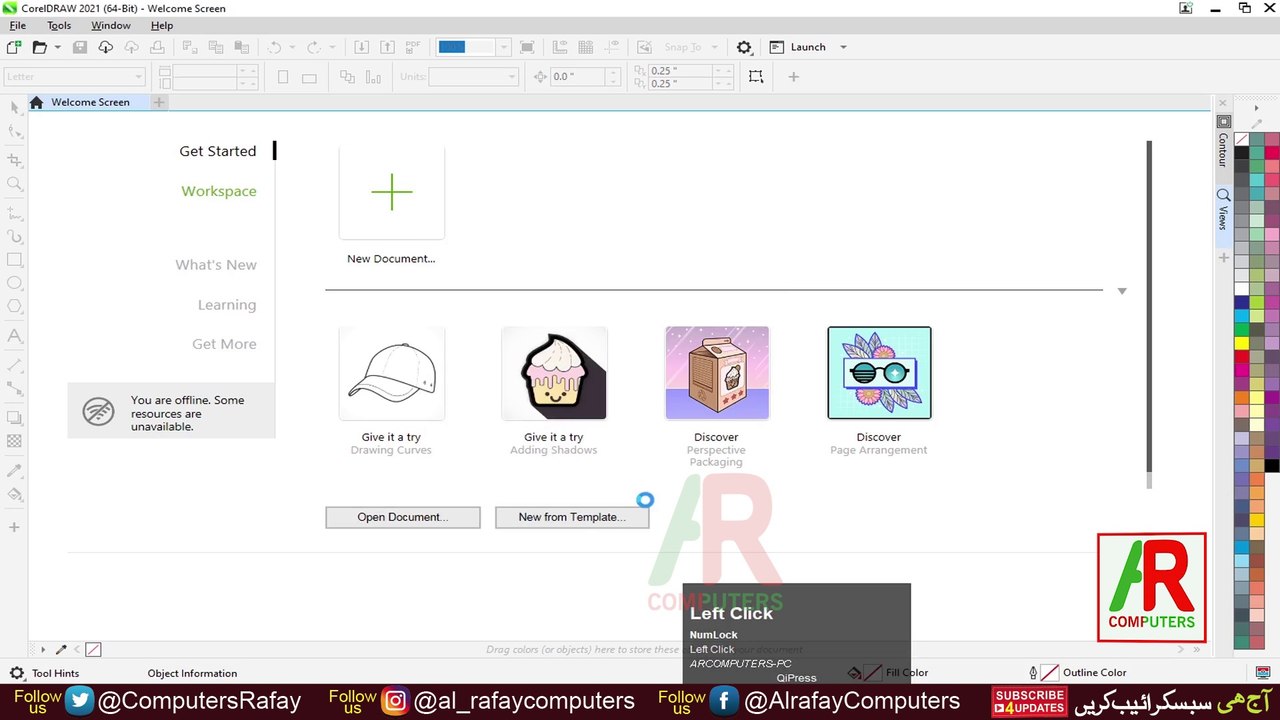Go to the Learning section
This screenshot has width=1280, height=720.
pyautogui.click(x=227, y=305)
